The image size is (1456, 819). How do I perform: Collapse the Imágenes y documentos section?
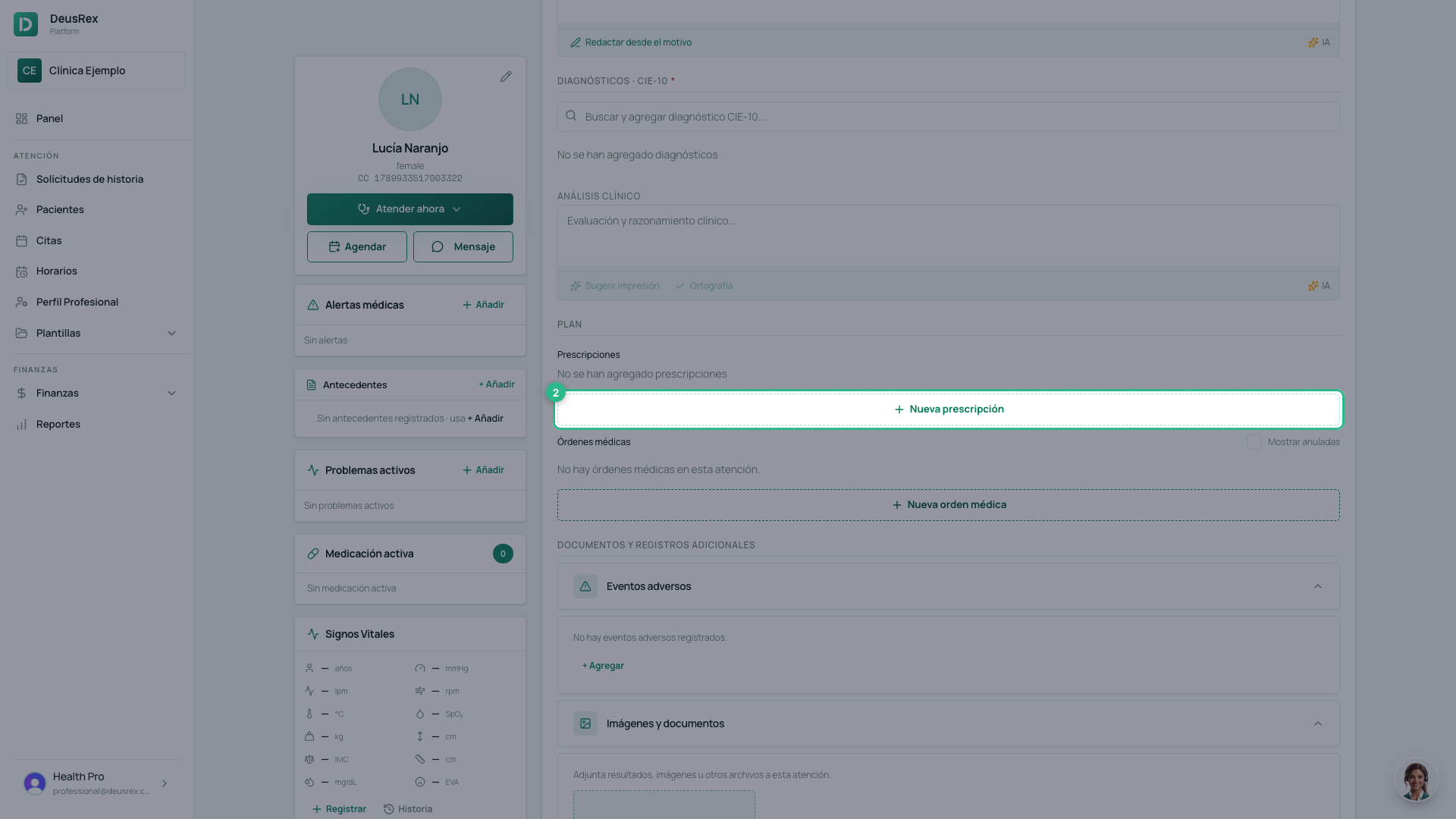click(1318, 723)
